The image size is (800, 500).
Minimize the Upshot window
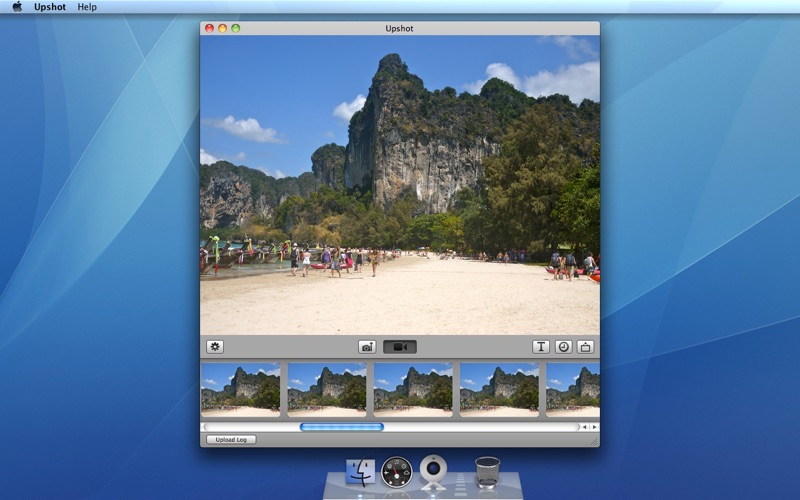point(222,28)
